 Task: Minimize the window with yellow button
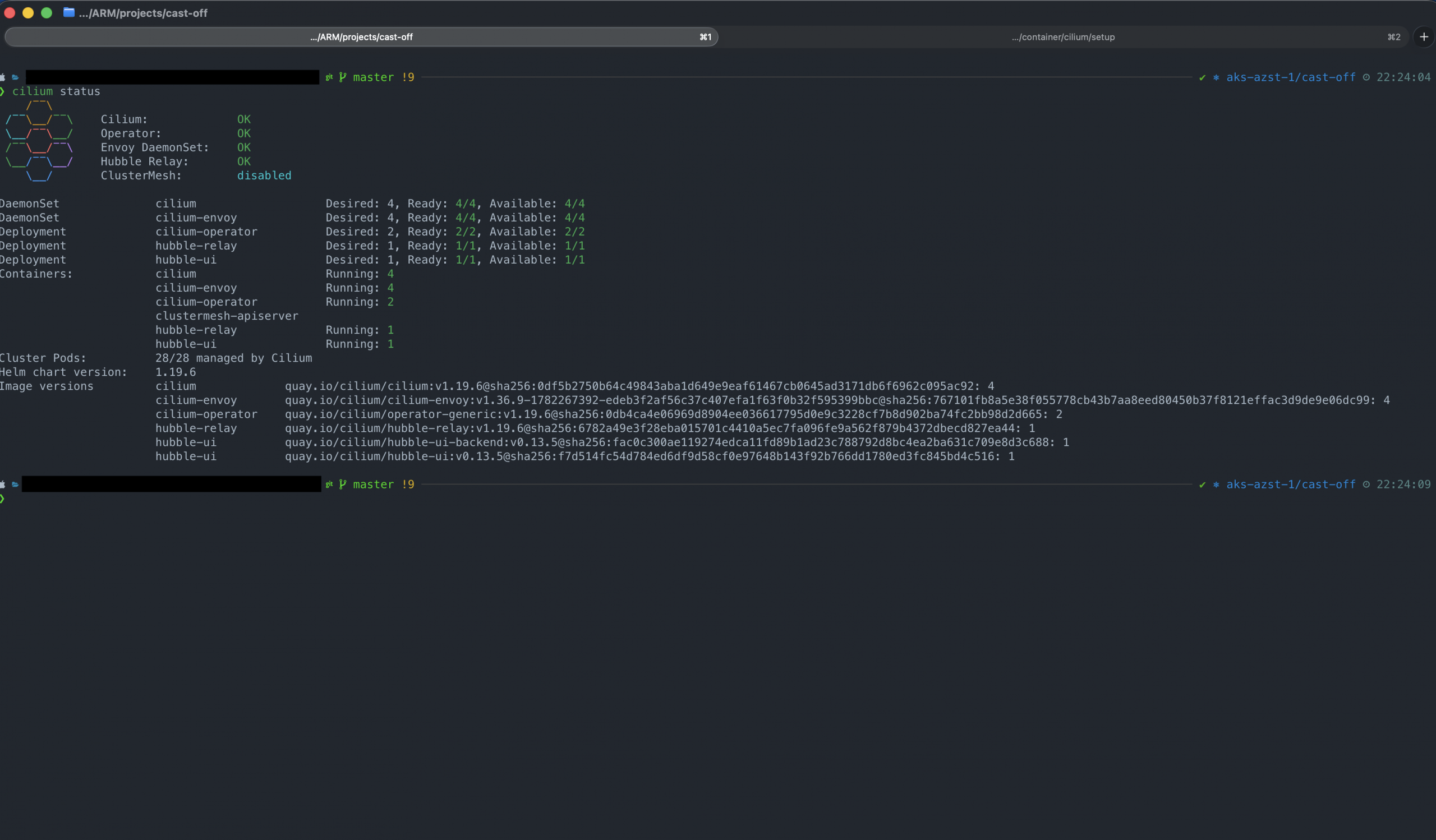28,12
